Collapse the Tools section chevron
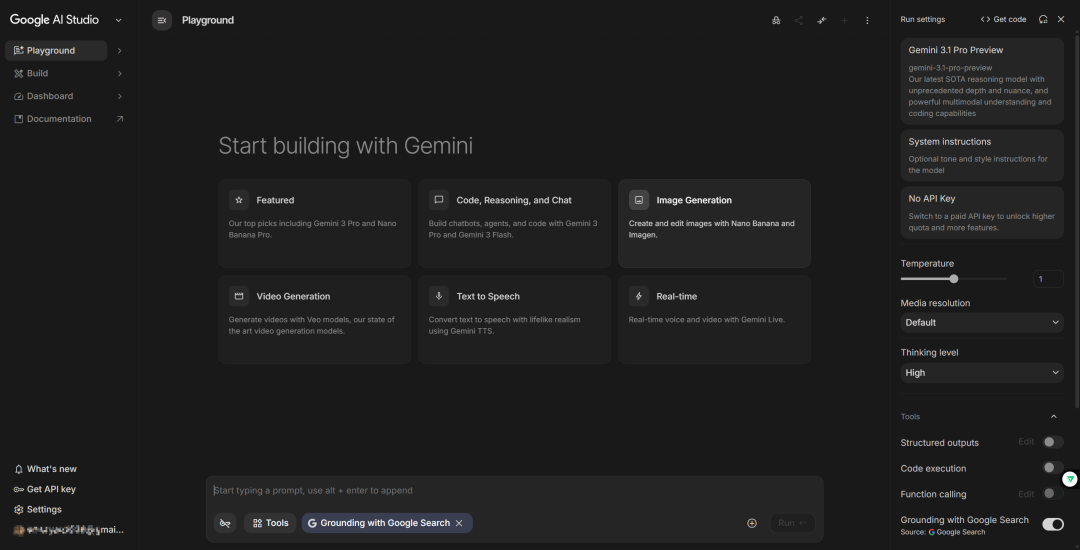 click(x=1053, y=417)
